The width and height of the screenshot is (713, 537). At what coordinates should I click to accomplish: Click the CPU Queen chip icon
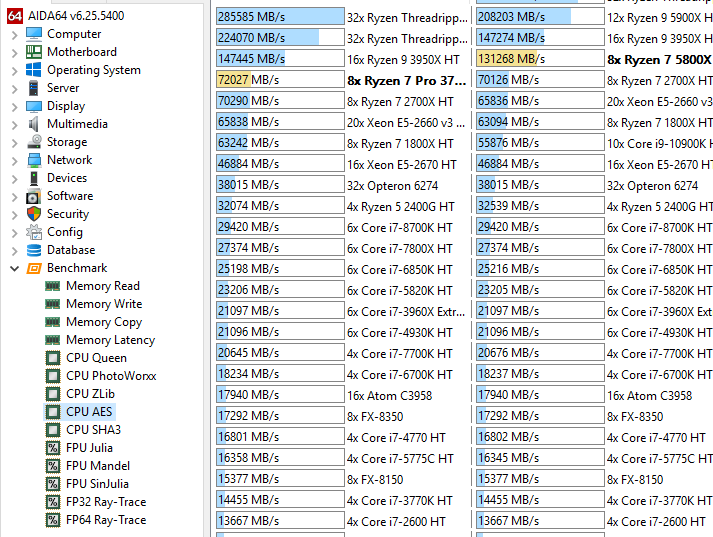(53, 358)
